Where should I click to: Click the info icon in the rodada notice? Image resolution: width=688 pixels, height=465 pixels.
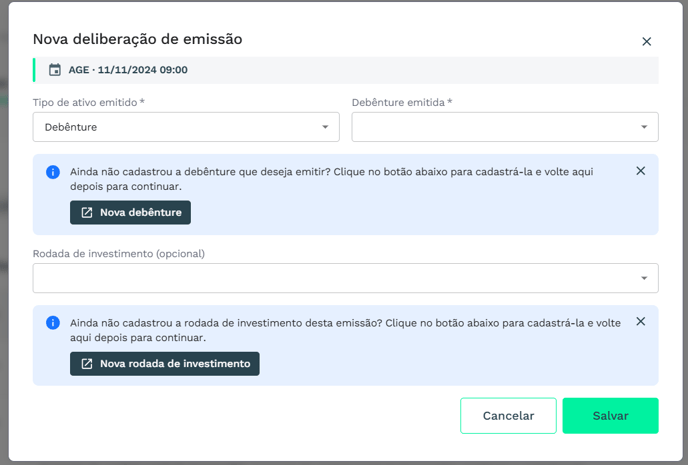(x=53, y=323)
